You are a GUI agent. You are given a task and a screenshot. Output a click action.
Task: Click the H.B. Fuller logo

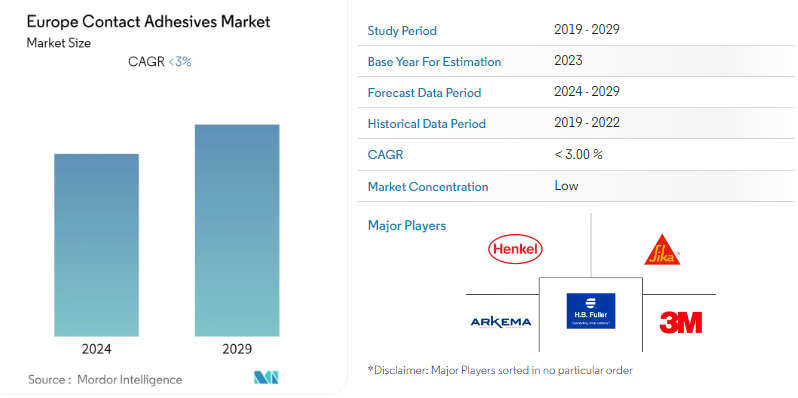coord(591,311)
